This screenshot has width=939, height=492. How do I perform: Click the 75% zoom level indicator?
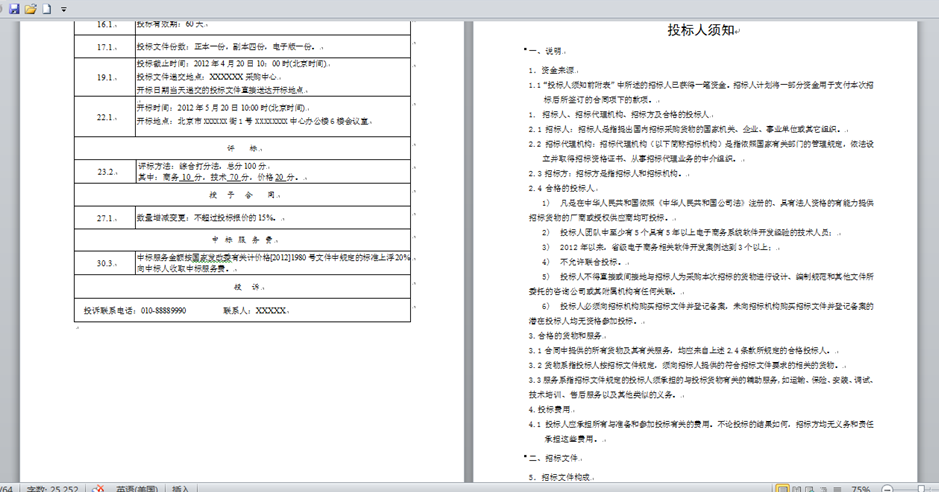coord(861,489)
